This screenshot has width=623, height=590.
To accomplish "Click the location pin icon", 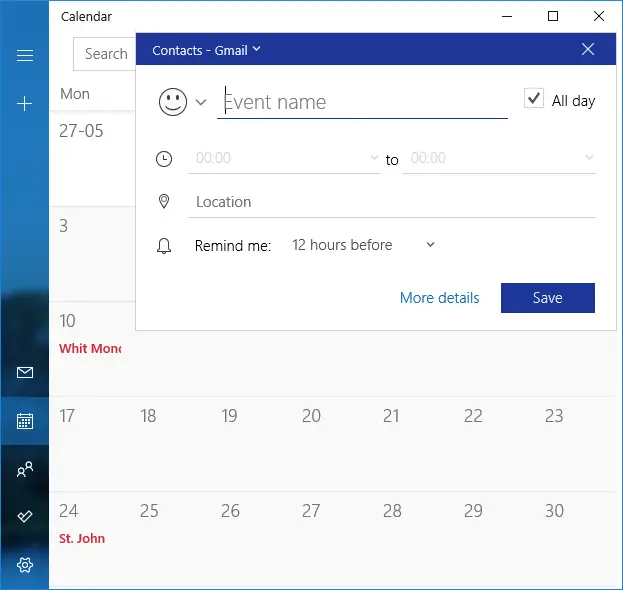I will coord(164,201).
